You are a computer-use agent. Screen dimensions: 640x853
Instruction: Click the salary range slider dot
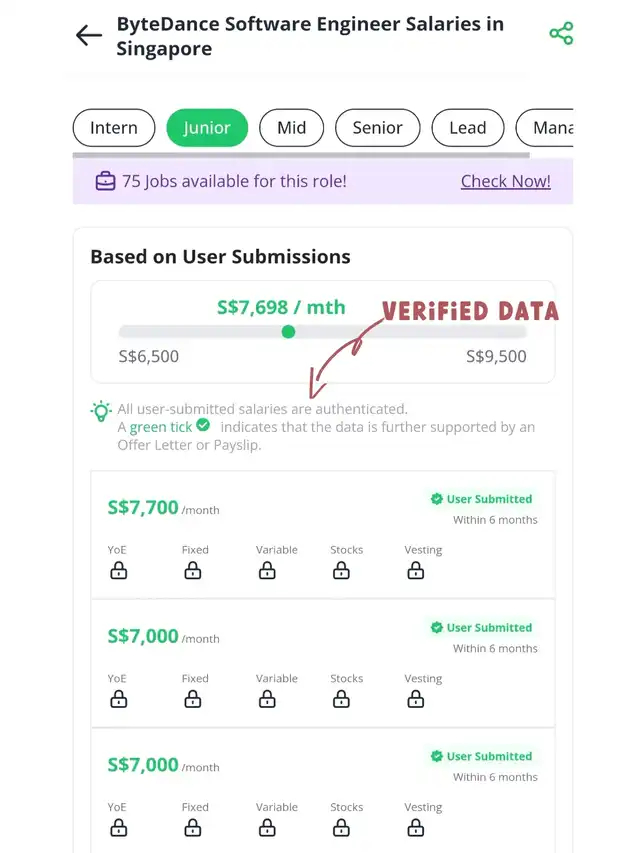point(288,331)
